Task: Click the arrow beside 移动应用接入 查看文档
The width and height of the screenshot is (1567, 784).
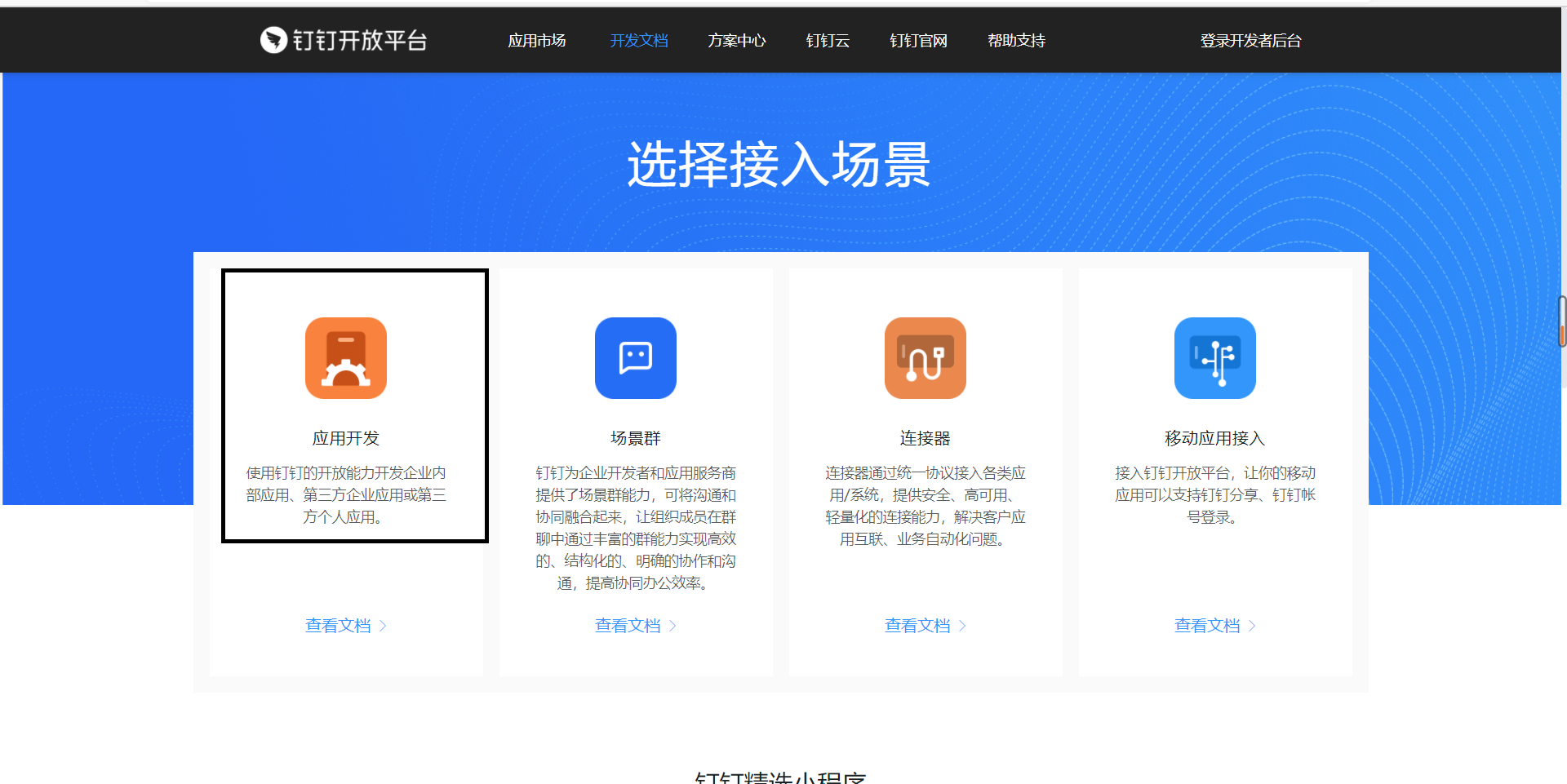Action: pos(1253,625)
